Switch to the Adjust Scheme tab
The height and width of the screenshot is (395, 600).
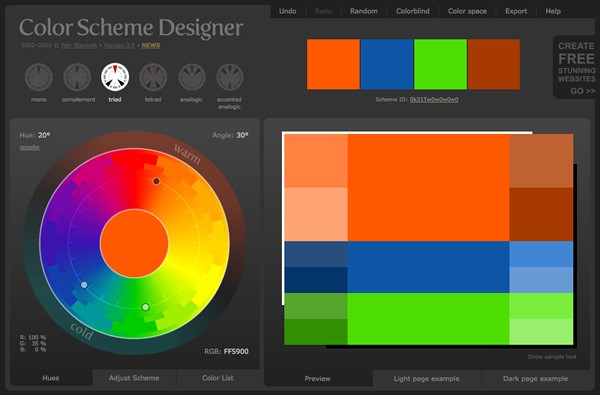click(x=134, y=378)
